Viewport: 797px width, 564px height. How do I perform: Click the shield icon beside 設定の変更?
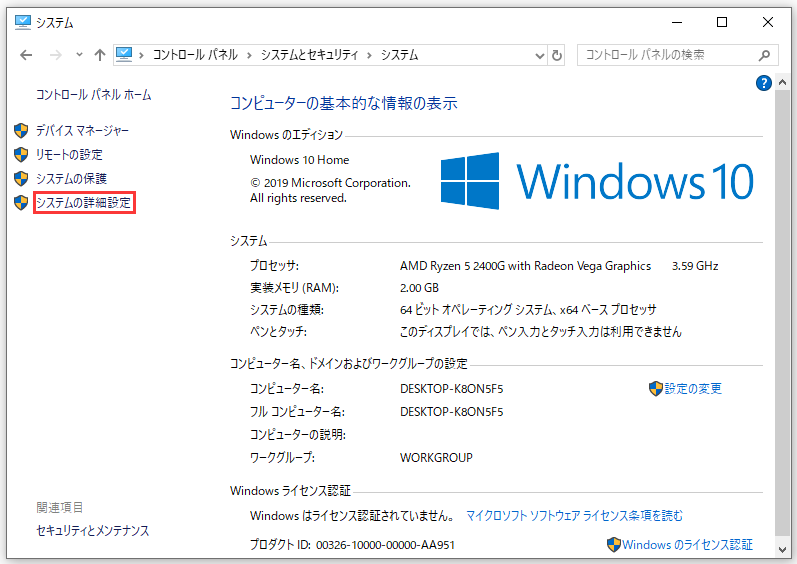(x=656, y=388)
